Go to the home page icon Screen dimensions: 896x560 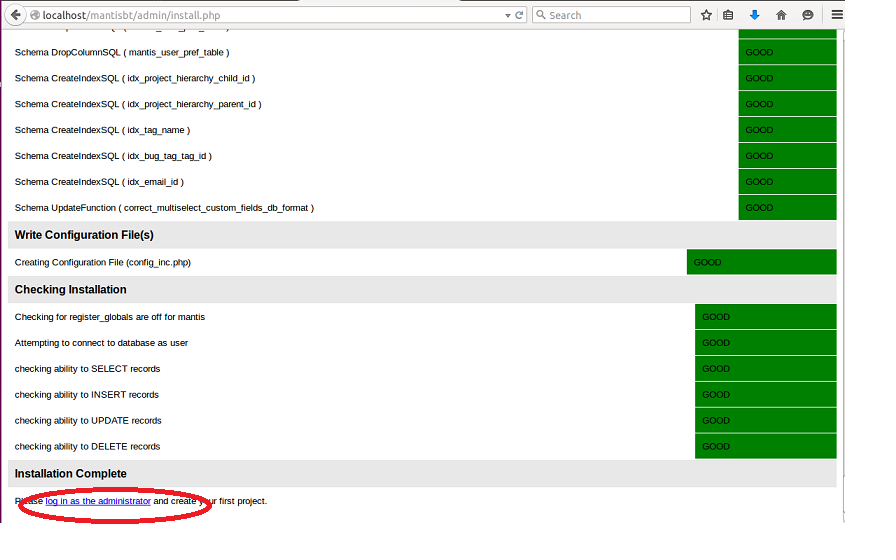click(781, 15)
